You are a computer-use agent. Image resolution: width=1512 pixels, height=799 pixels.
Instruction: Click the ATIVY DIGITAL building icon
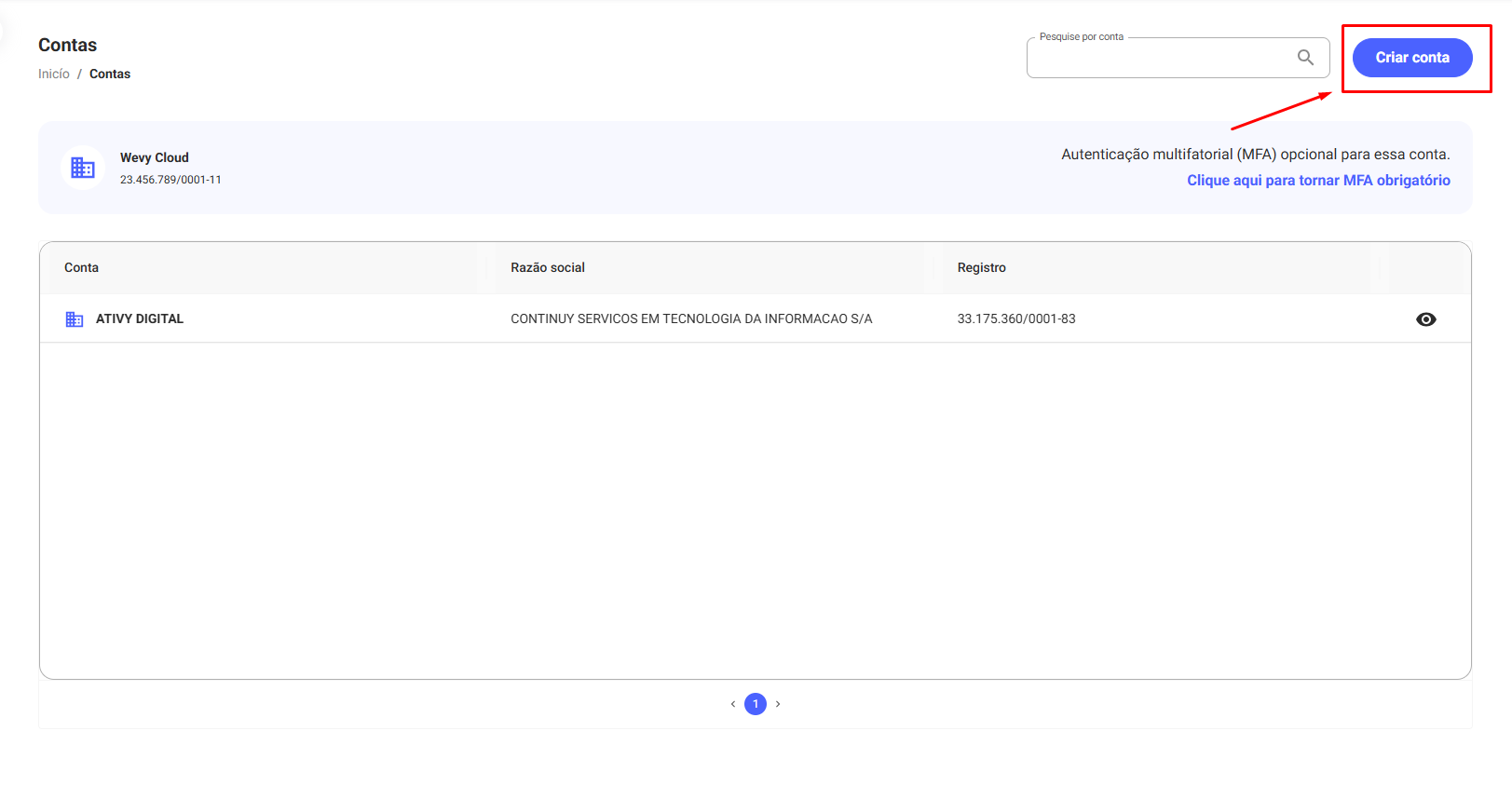click(75, 319)
